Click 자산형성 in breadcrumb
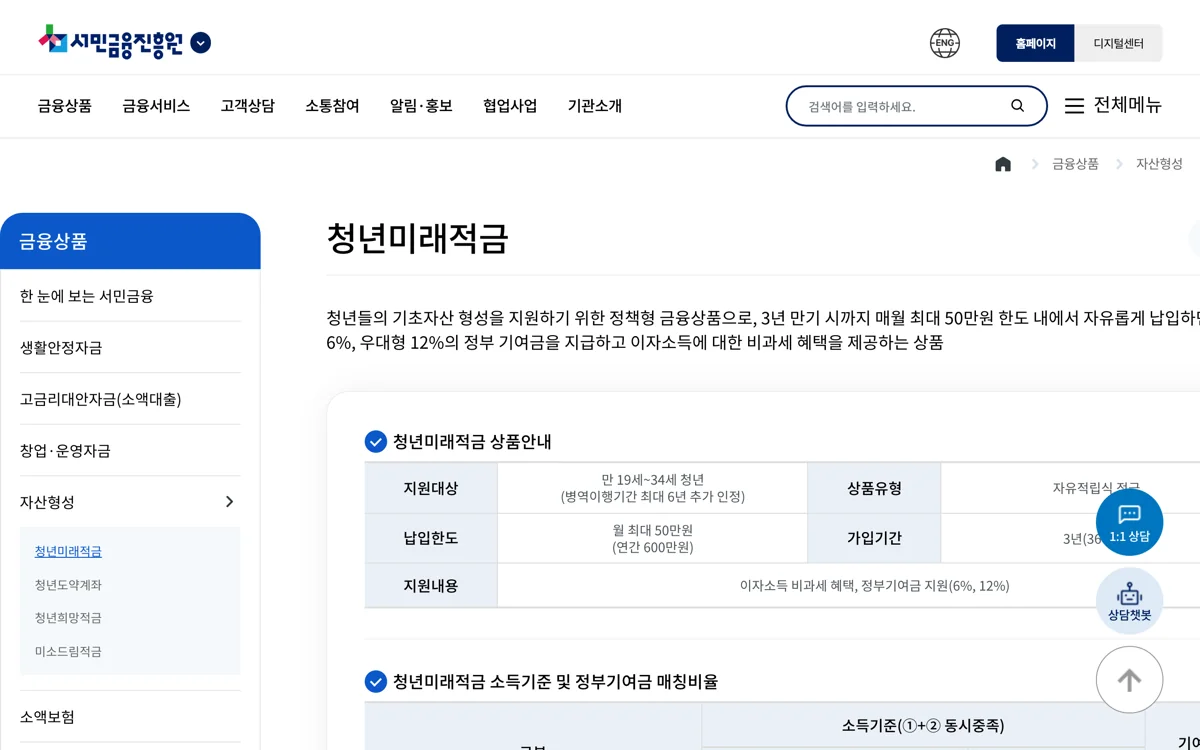 1159,164
